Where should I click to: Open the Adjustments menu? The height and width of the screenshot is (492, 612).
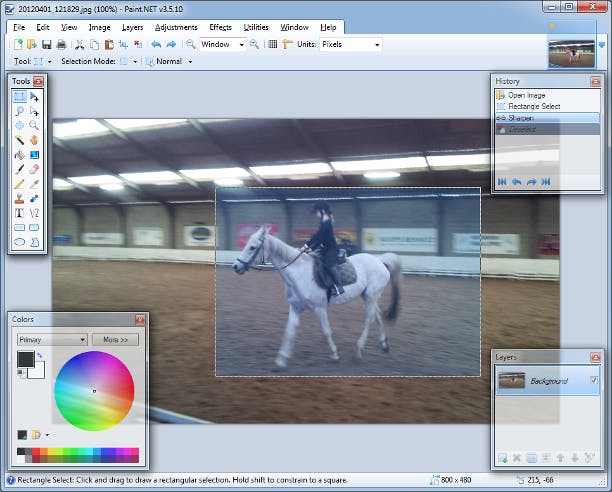tap(176, 27)
